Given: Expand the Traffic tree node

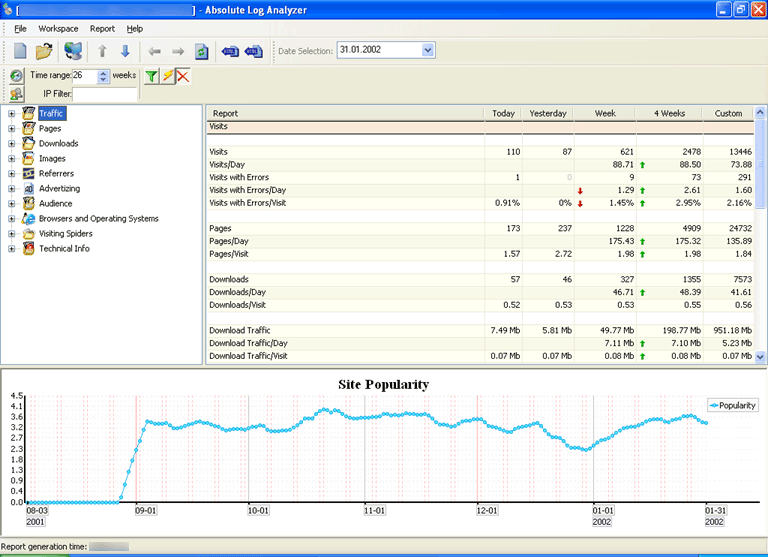Looking at the screenshot, I should (x=11, y=114).
